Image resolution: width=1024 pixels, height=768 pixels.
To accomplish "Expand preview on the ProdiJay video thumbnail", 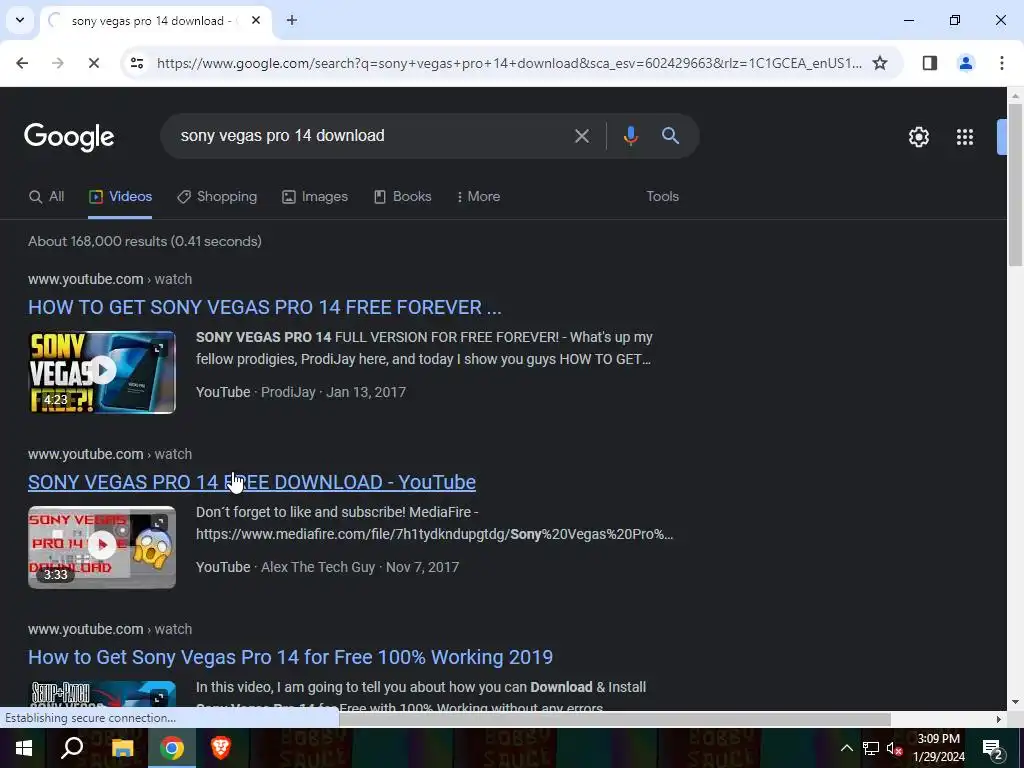I will 159,347.
